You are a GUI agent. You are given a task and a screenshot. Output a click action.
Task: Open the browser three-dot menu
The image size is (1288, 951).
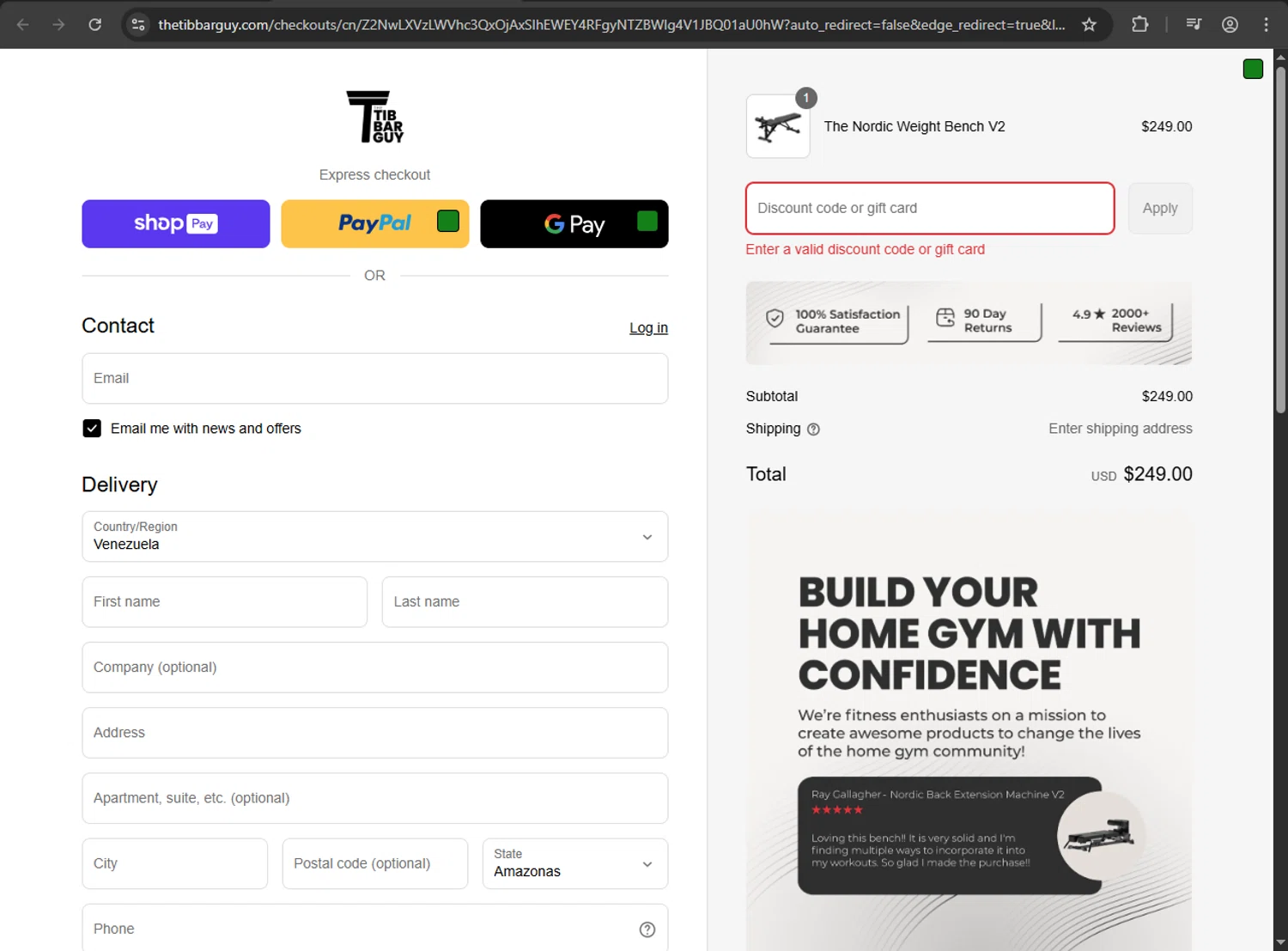coord(1266,24)
